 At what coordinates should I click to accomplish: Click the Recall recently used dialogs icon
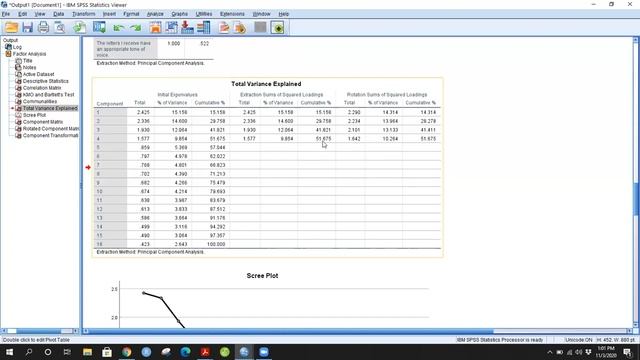(99, 27)
